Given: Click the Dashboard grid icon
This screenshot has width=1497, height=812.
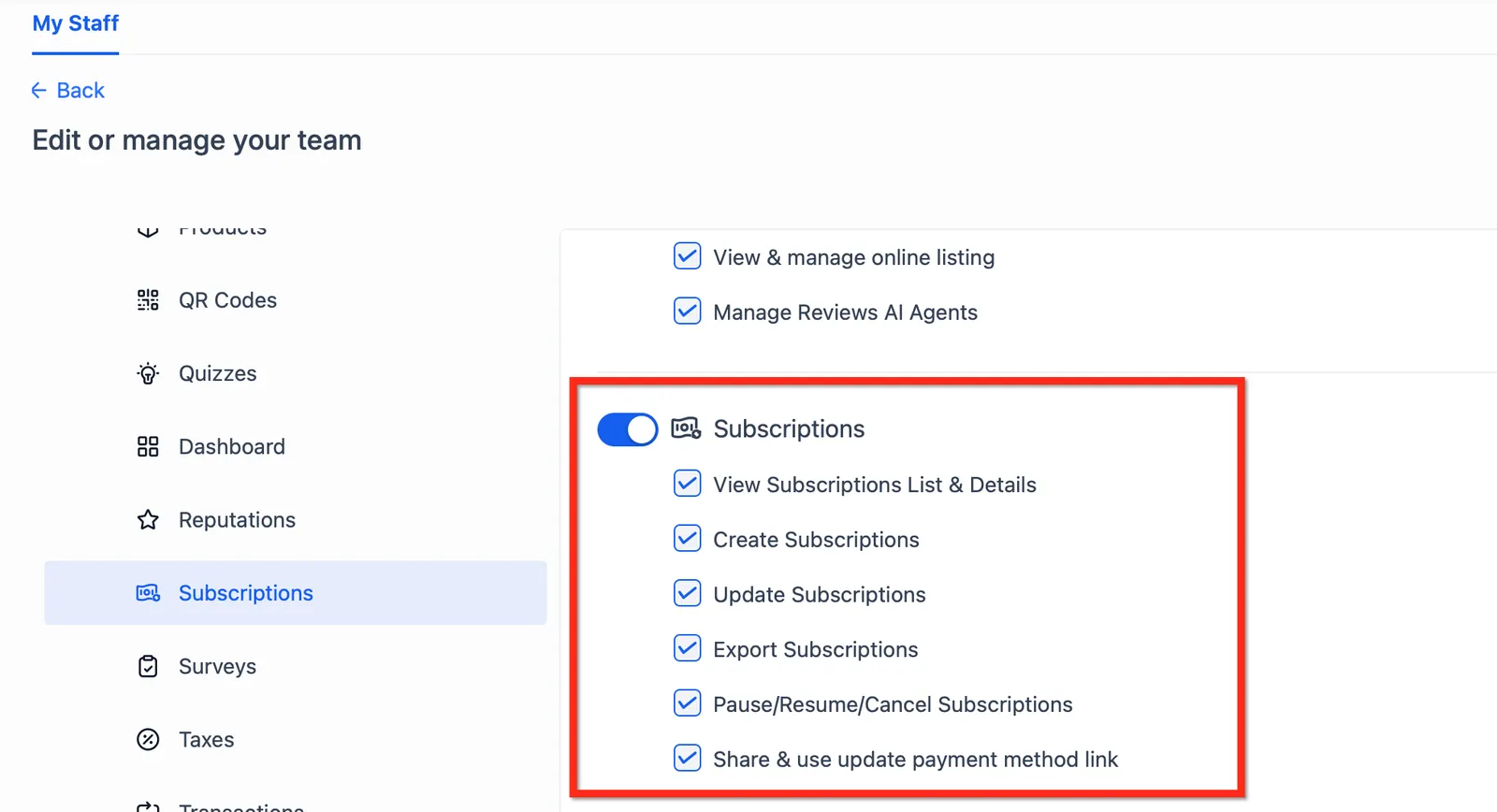Looking at the screenshot, I should tap(148, 446).
